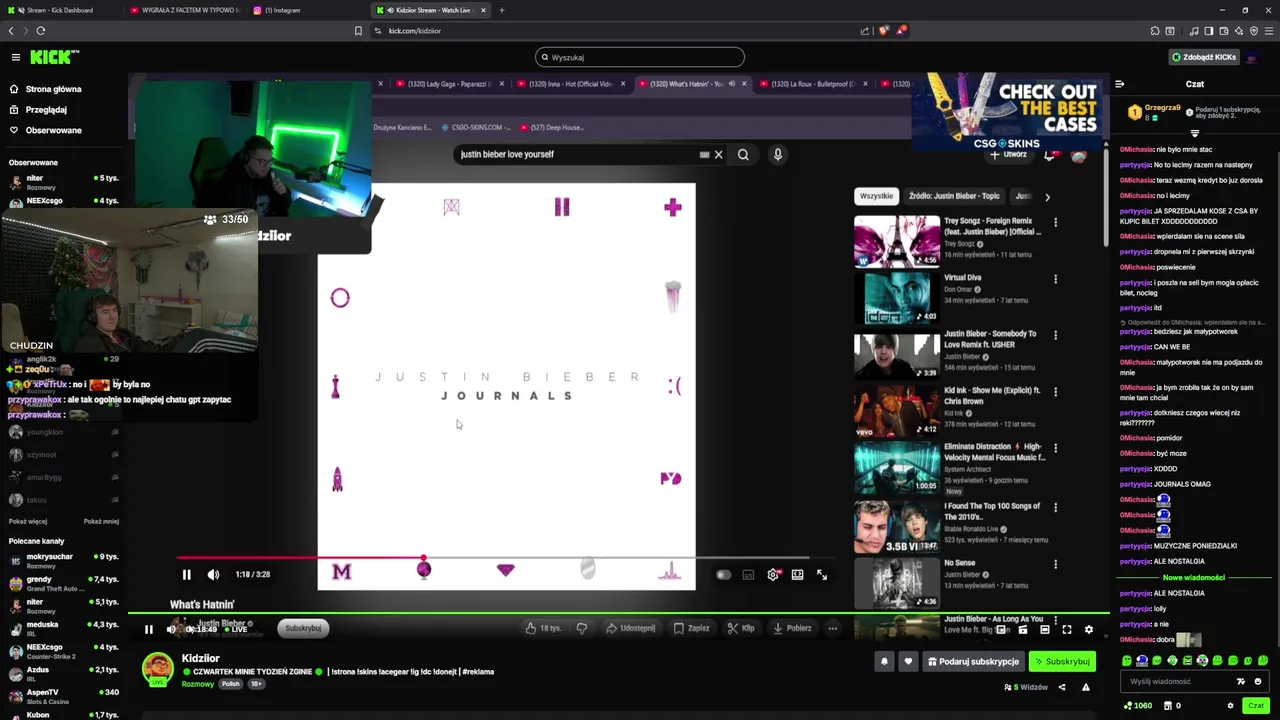Click Zapisz under YouTube video
Viewport: 1280px width, 720px height.
(x=692, y=628)
